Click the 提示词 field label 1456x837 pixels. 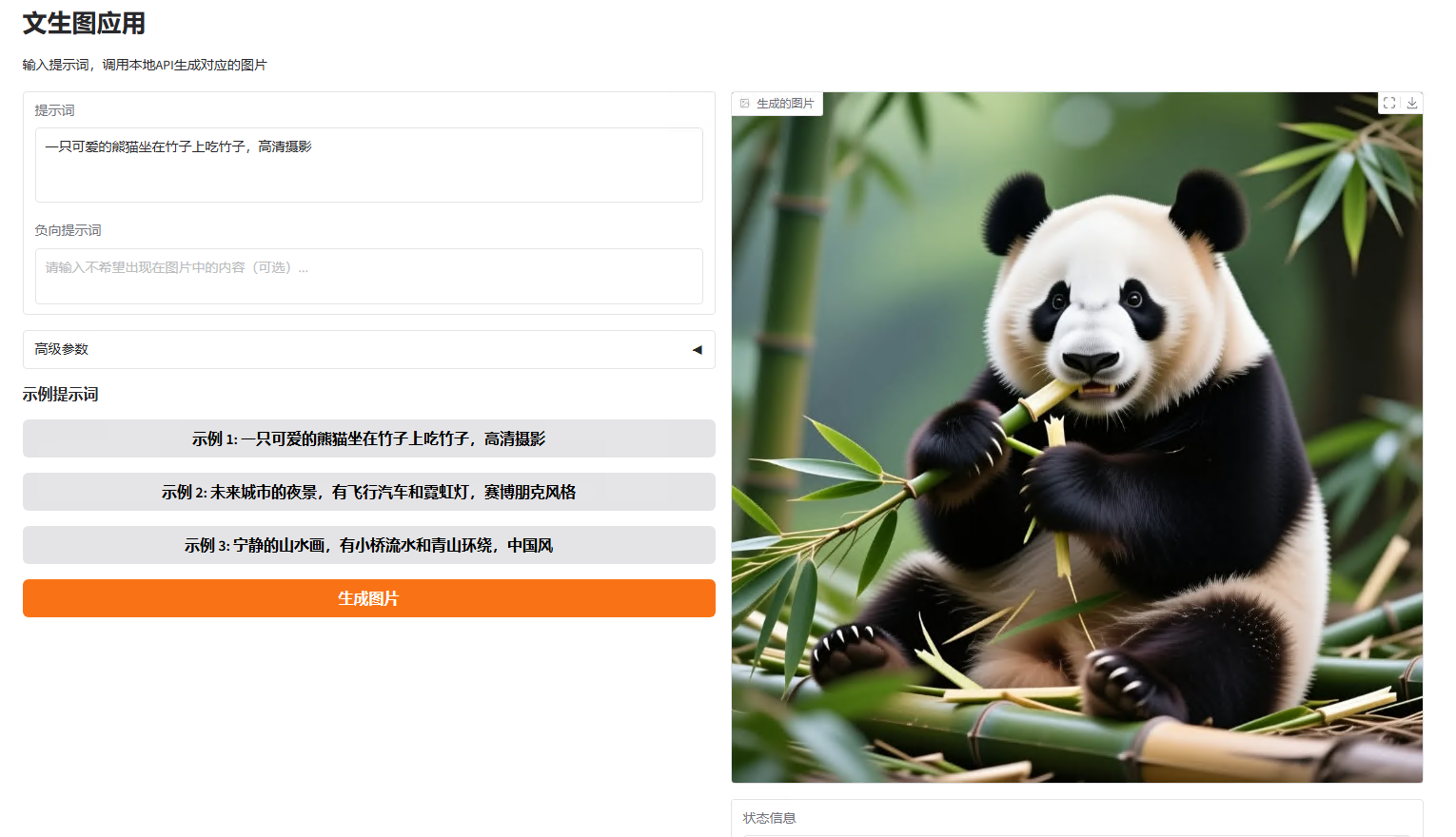click(54, 110)
